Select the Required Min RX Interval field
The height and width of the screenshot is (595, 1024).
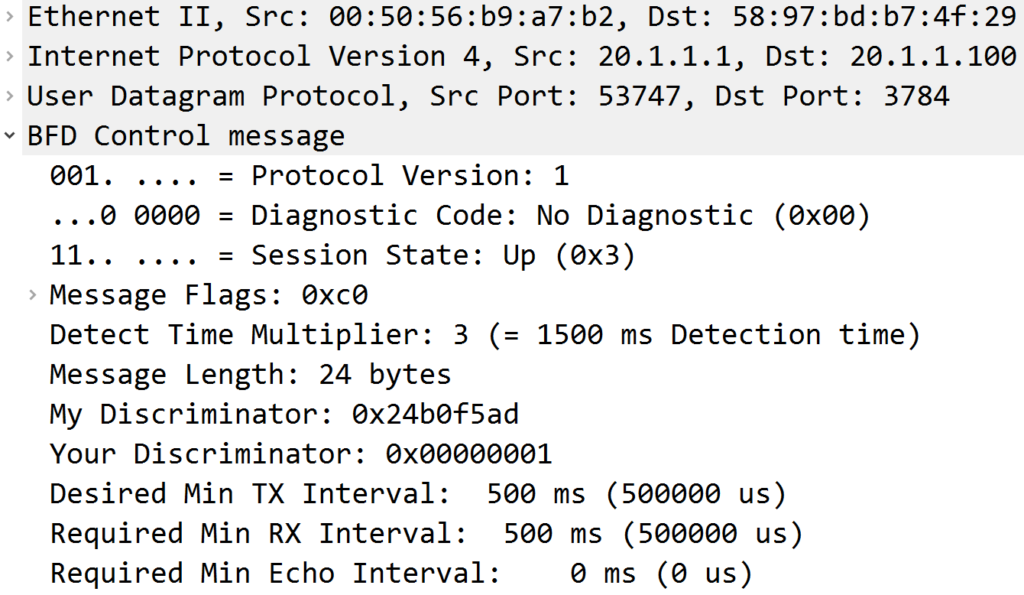pyautogui.click(x=426, y=534)
